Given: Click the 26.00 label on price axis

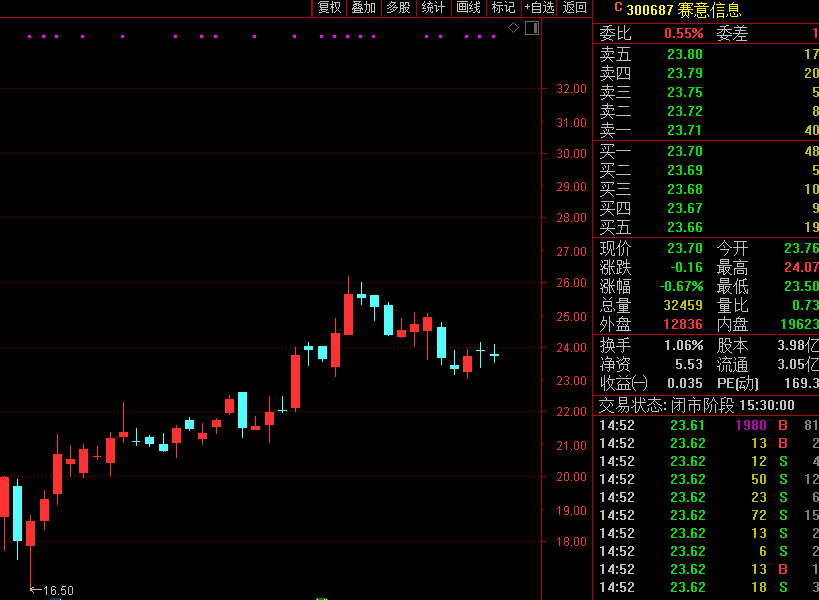Looking at the screenshot, I should tap(572, 283).
